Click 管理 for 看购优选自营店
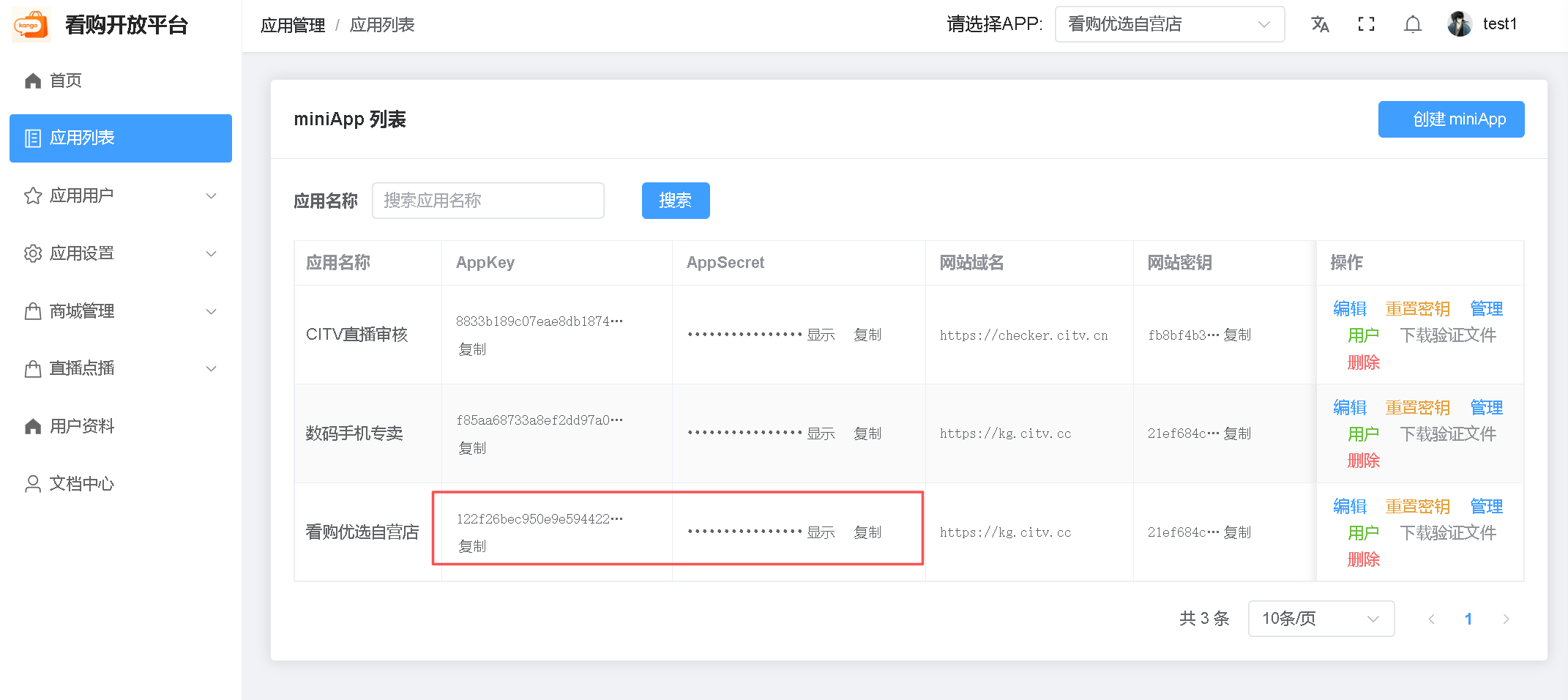Viewport: 1568px width, 700px height. (1487, 506)
